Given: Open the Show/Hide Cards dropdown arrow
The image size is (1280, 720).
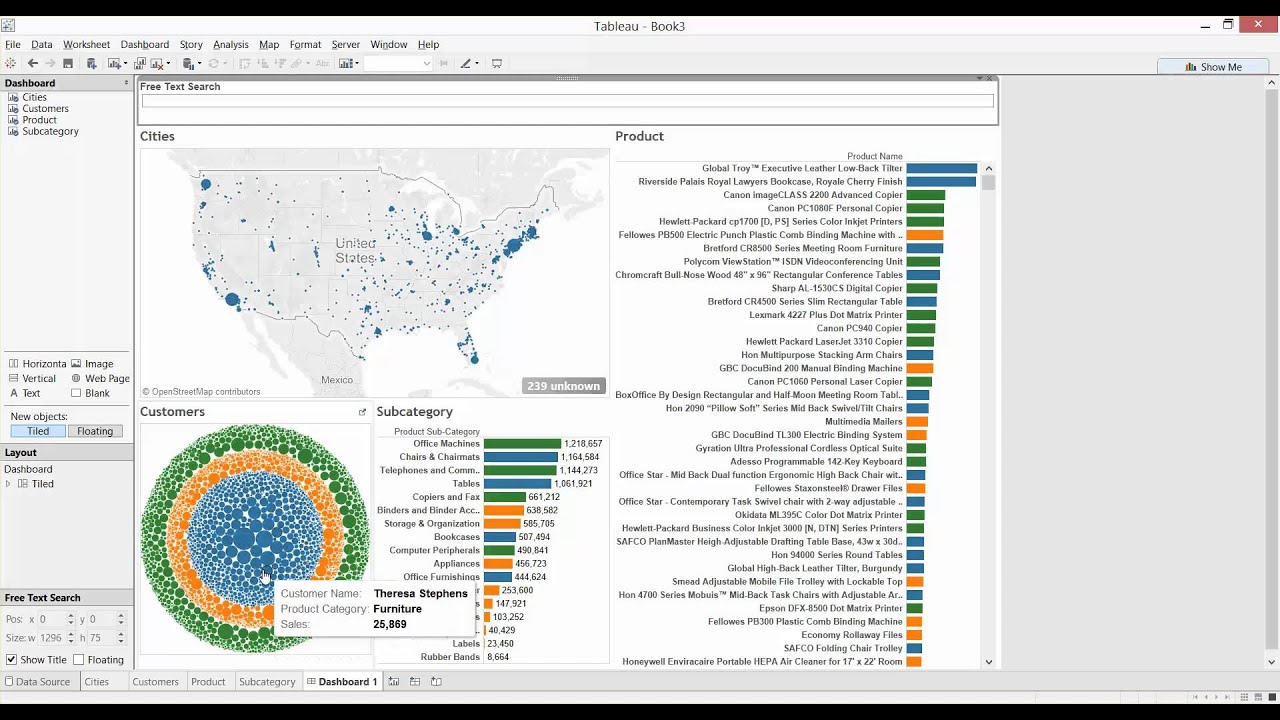Looking at the screenshot, I should click(x=356, y=64).
